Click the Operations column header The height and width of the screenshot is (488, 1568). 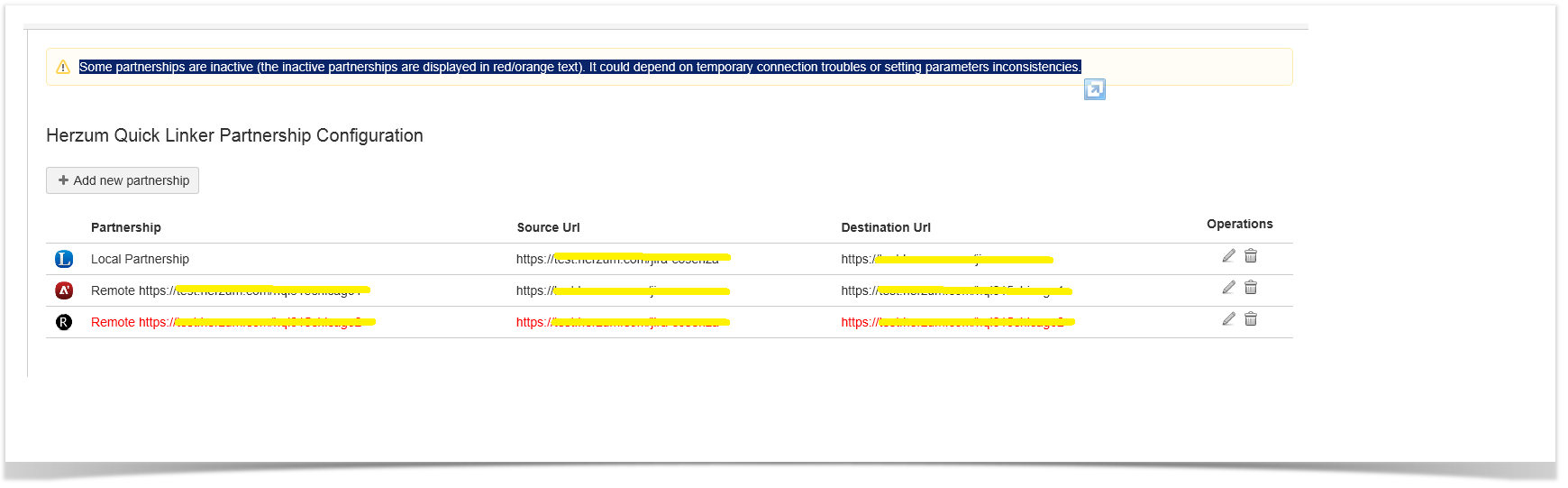point(1239,224)
